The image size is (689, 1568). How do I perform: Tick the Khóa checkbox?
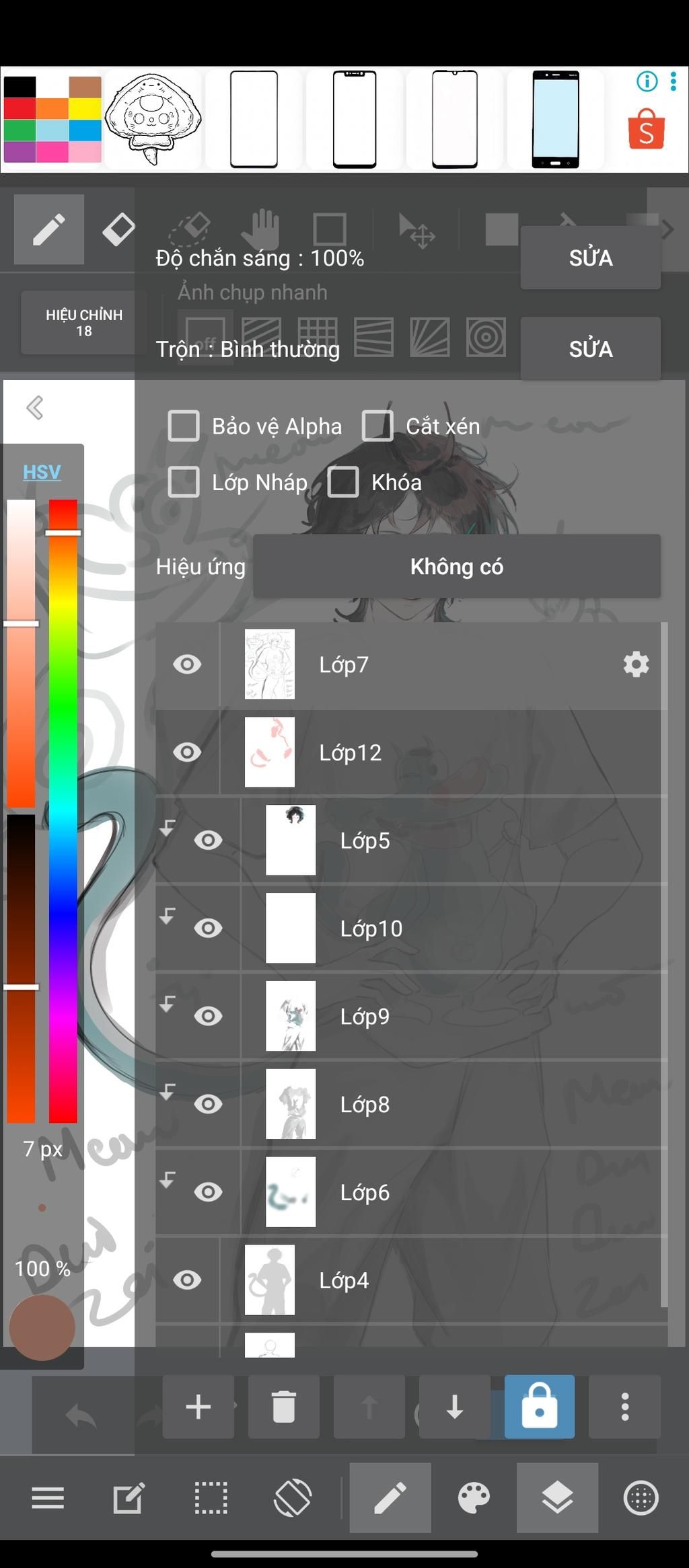(343, 482)
